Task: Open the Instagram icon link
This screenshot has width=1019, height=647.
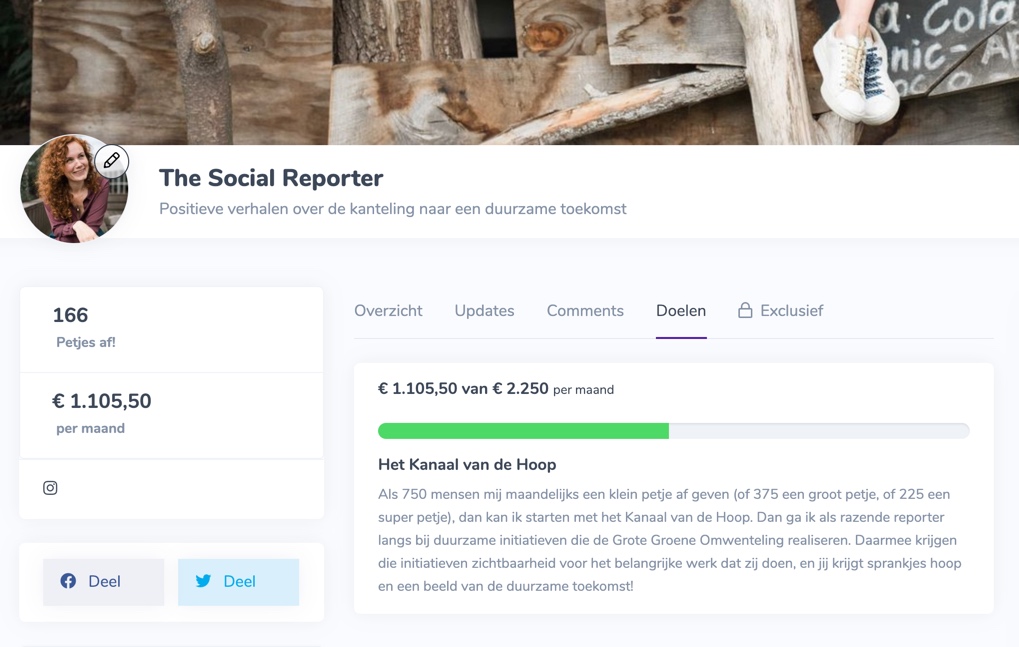Action: click(x=50, y=488)
